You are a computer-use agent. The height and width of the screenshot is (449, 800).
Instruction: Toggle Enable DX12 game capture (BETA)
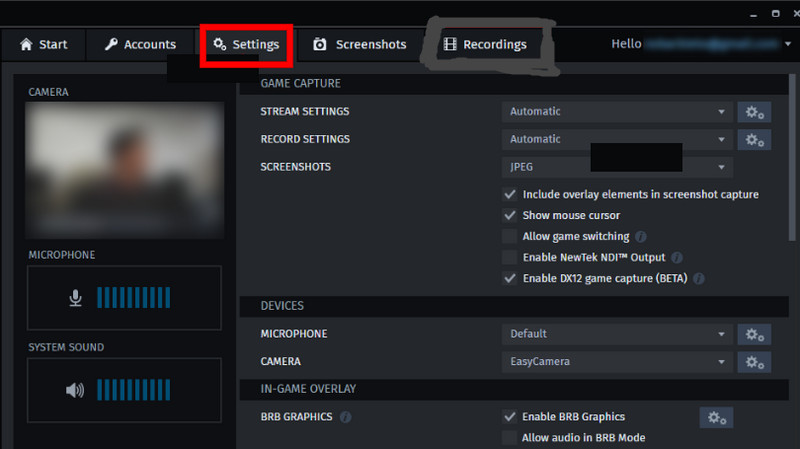click(x=510, y=278)
